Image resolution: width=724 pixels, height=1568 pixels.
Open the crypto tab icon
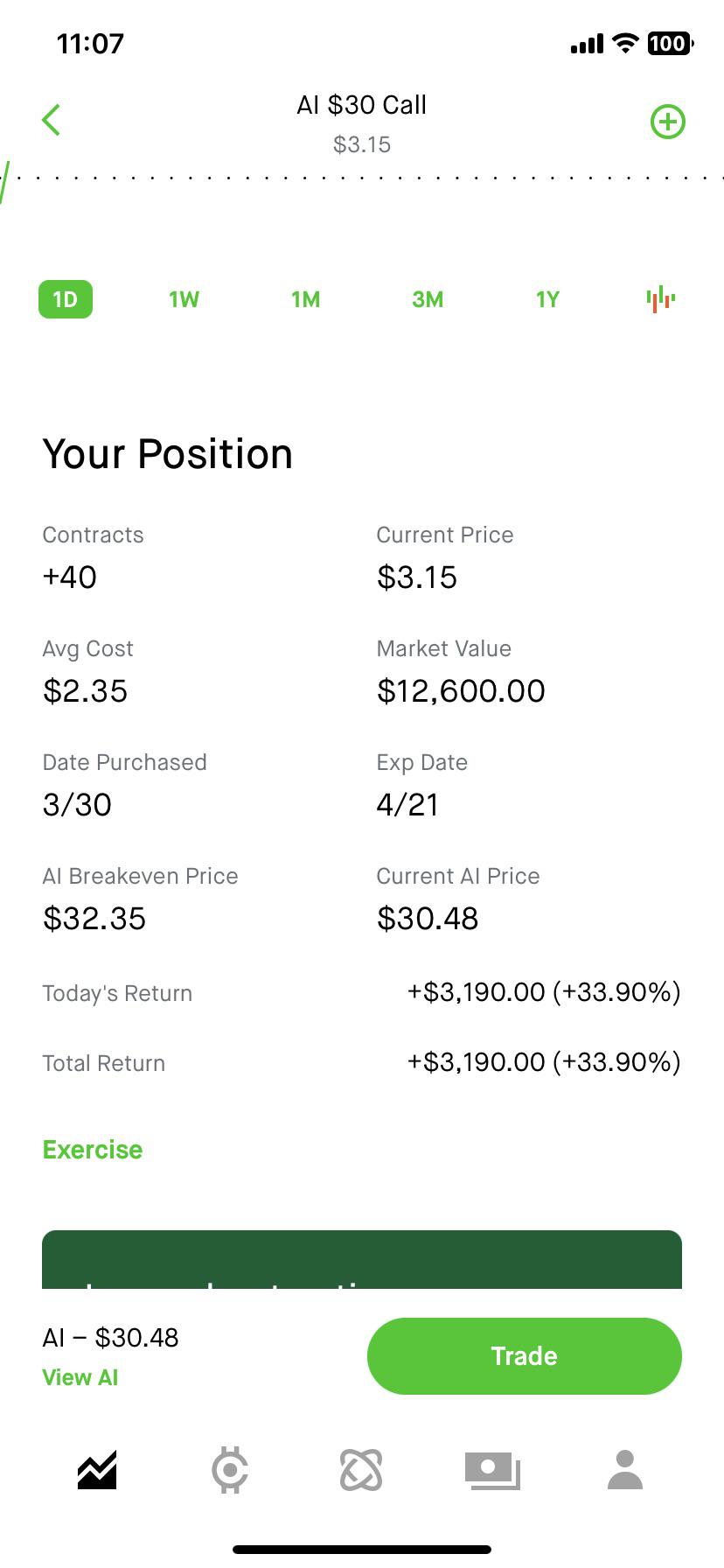tap(230, 1470)
